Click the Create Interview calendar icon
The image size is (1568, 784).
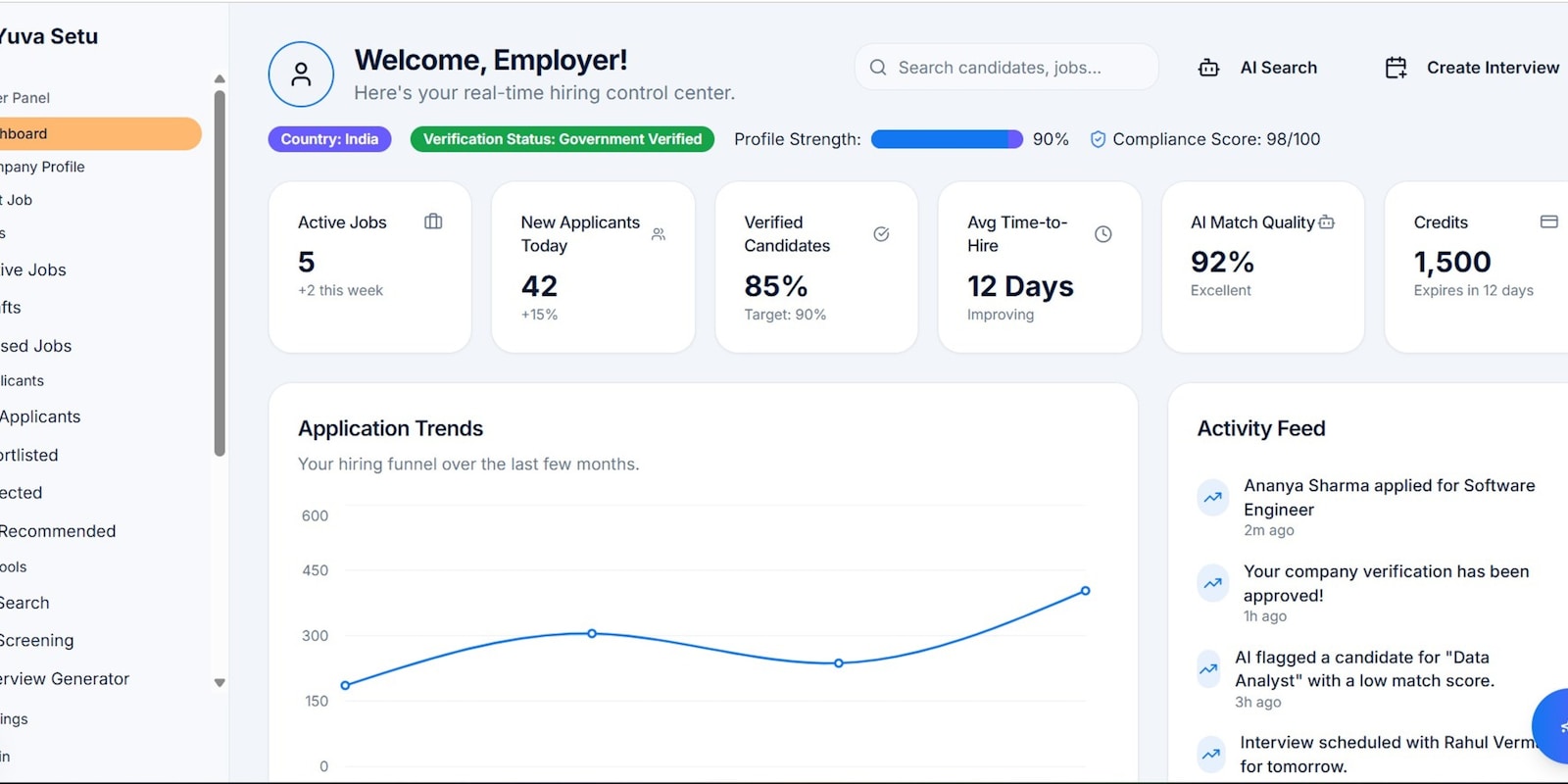tap(1396, 68)
